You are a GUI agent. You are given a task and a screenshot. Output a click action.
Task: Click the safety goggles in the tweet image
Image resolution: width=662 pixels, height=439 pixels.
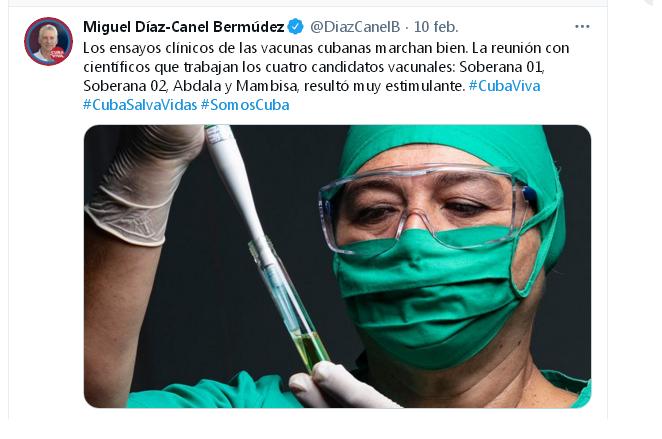pyautogui.click(x=426, y=207)
